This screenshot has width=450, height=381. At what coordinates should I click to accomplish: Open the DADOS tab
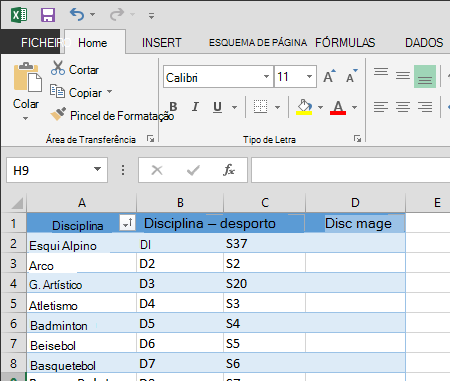[x=424, y=43]
